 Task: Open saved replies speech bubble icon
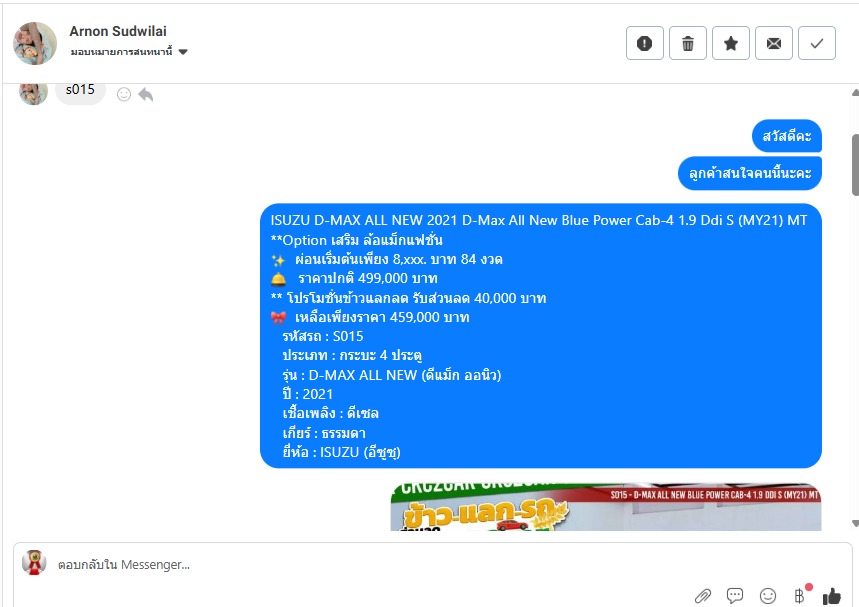point(735,595)
